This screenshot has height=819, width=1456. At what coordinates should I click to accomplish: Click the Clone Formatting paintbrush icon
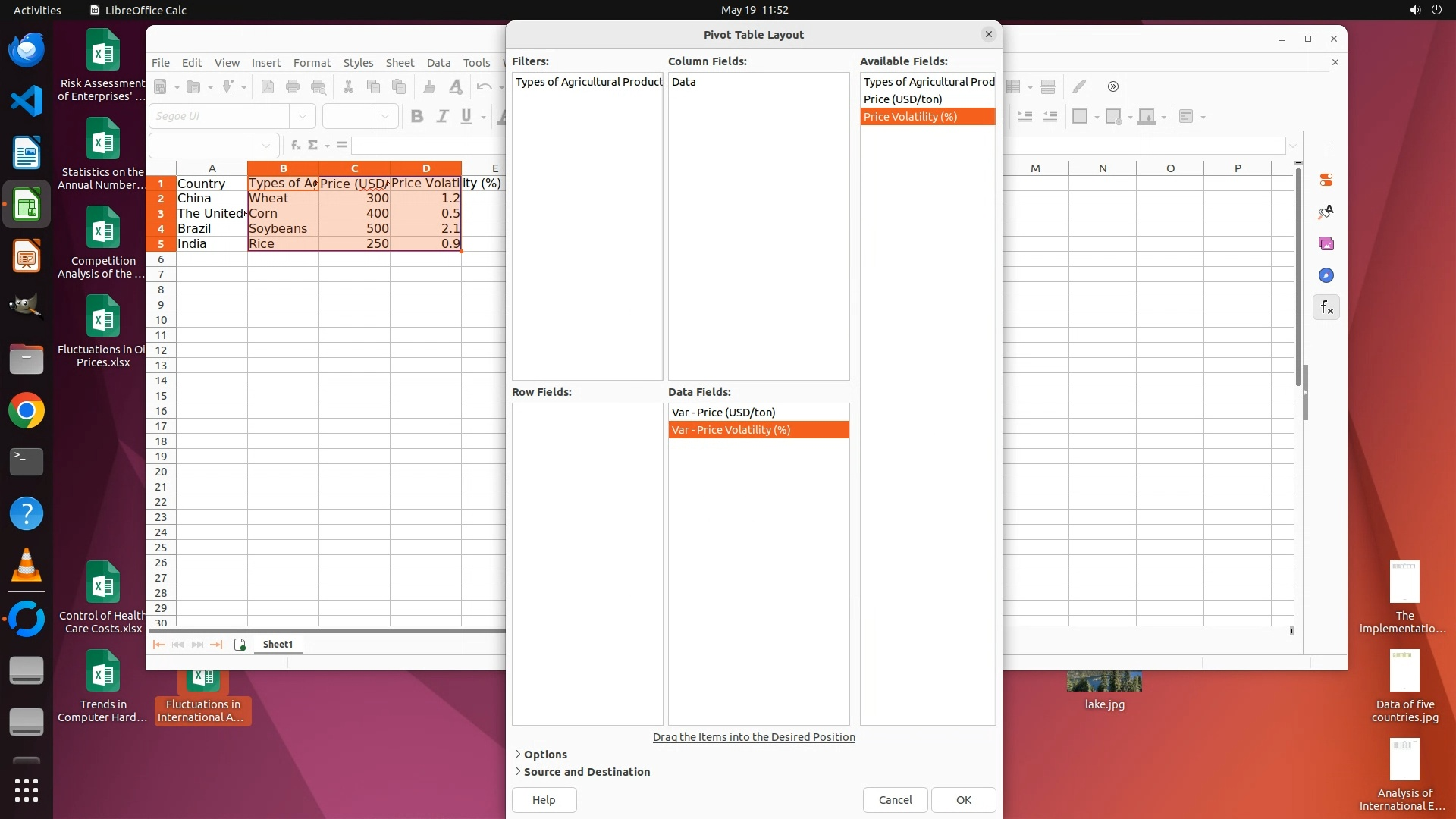tap(429, 87)
